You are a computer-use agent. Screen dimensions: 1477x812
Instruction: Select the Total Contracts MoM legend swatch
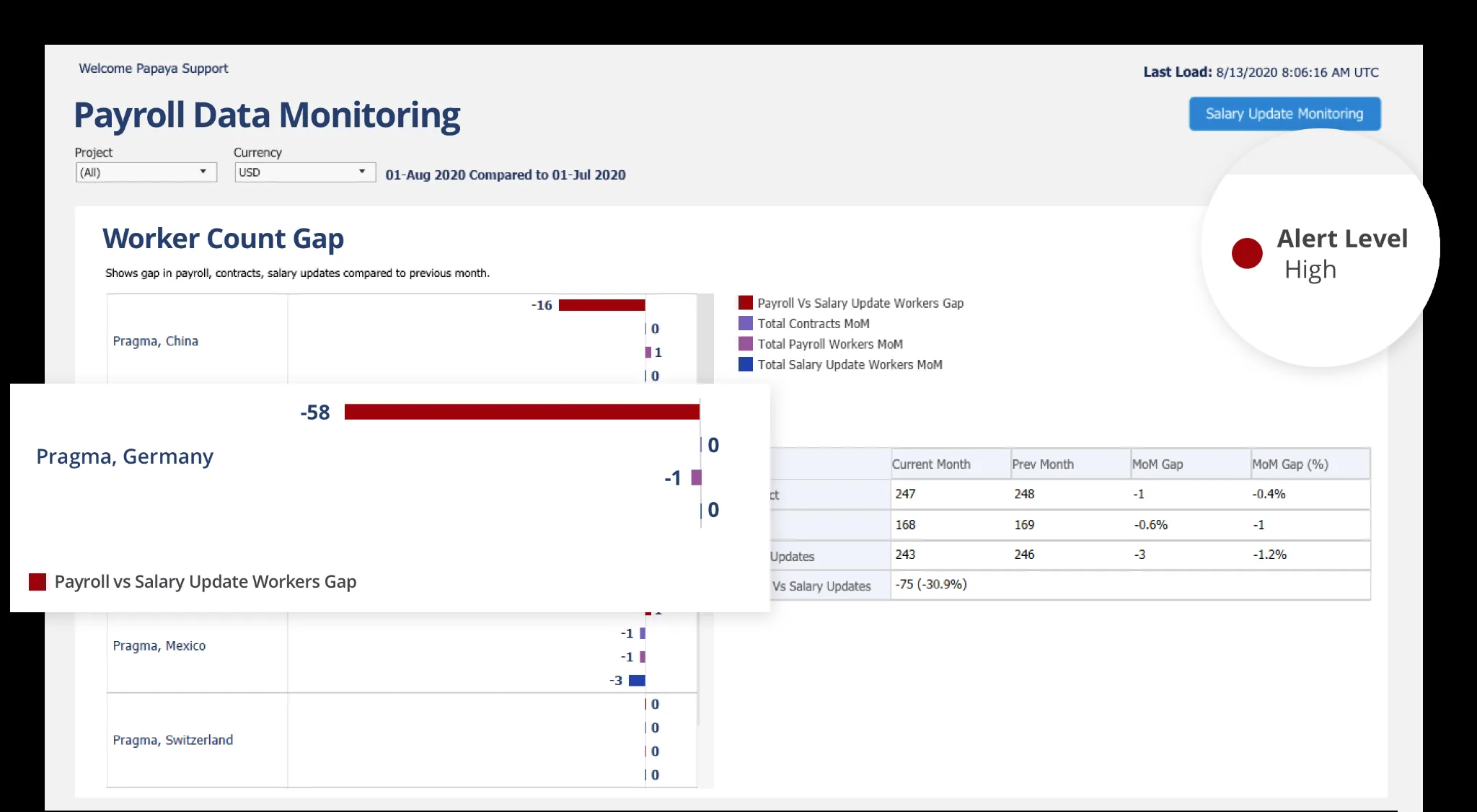746,323
